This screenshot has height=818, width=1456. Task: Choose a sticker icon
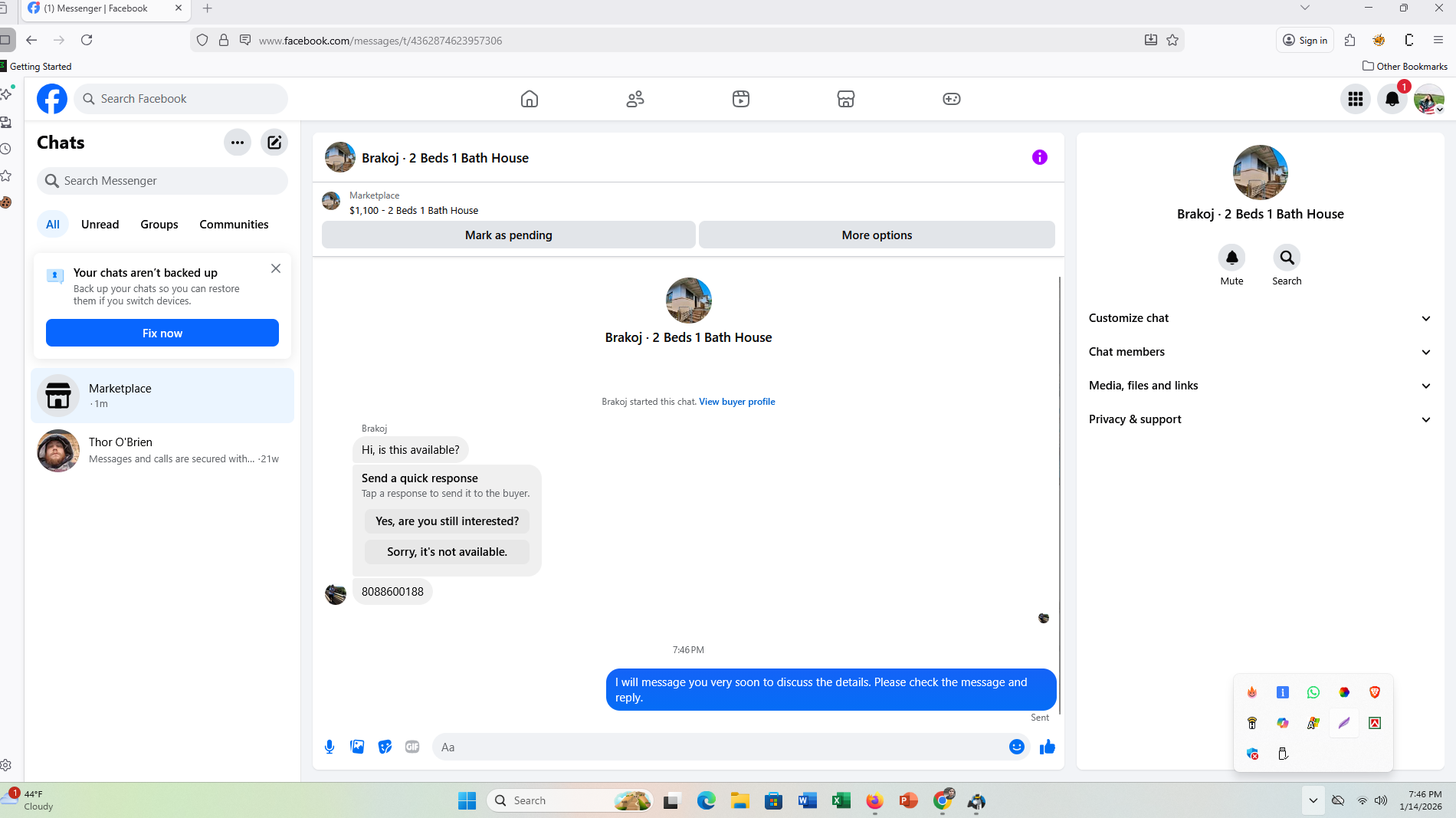click(x=385, y=747)
